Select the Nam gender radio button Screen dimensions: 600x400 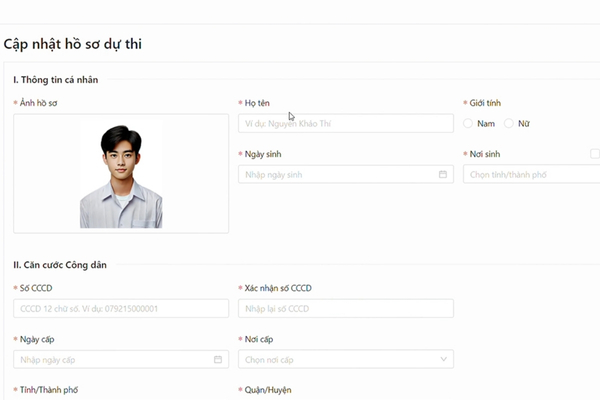468,123
